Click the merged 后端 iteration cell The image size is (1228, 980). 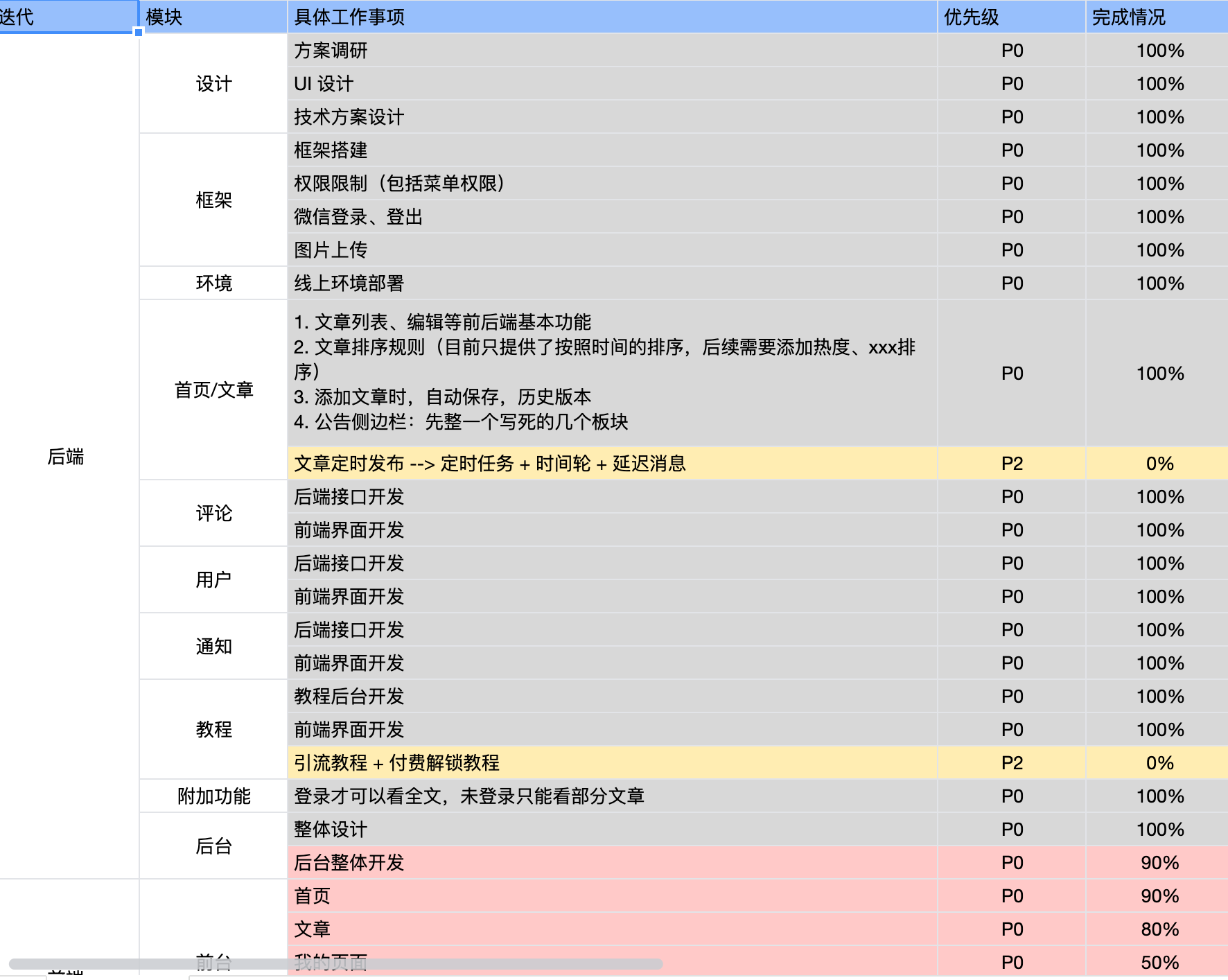click(67, 456)
